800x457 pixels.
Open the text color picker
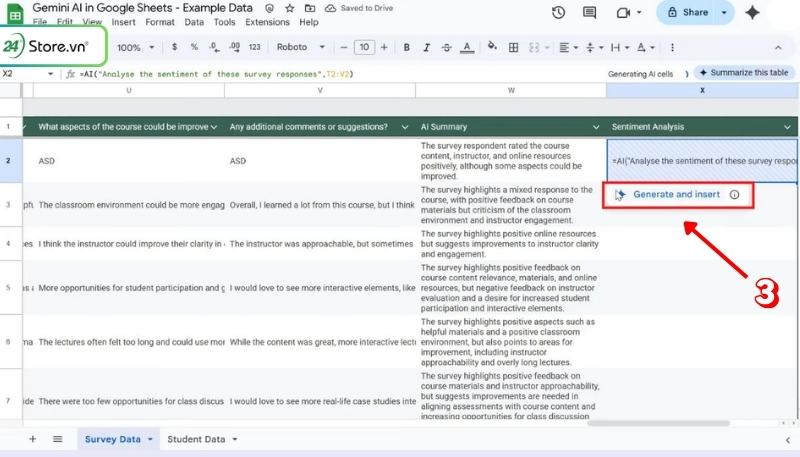tap(467, 47)
